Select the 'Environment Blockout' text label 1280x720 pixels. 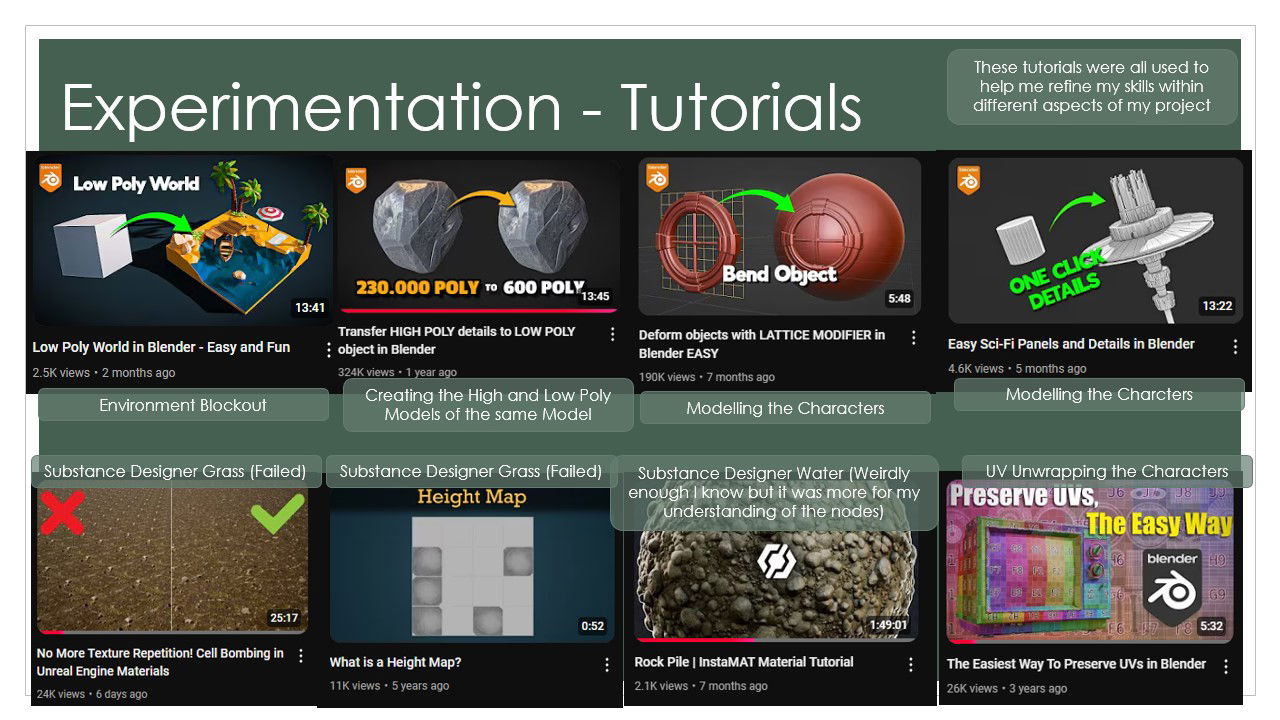pos(183,405)
